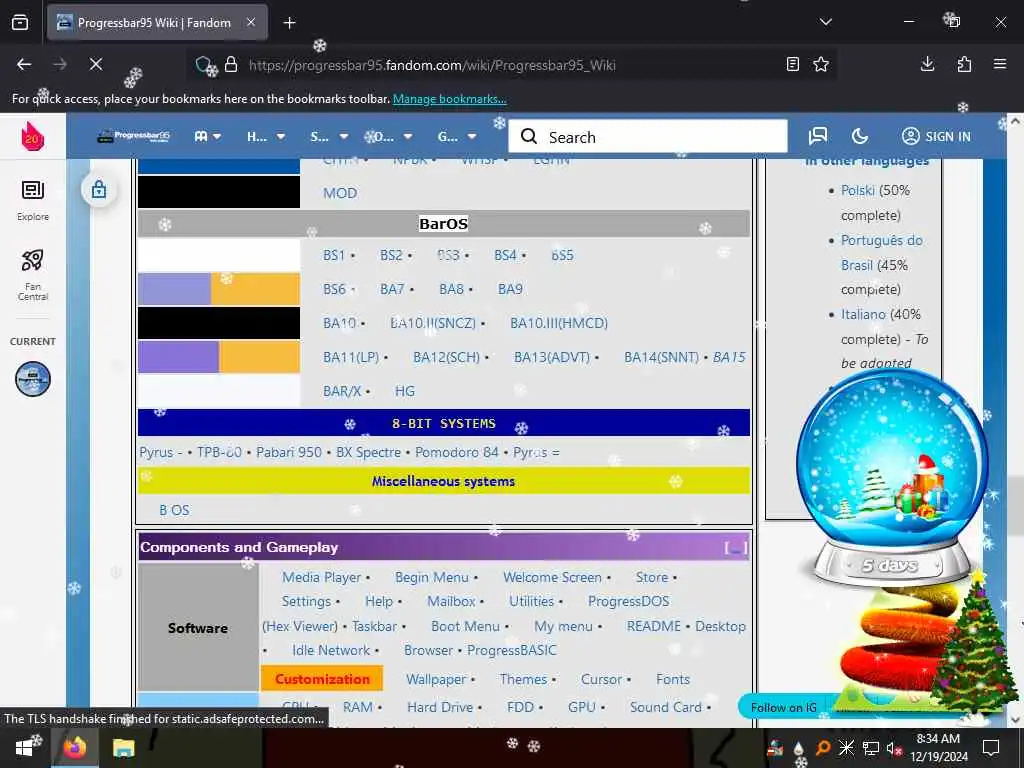
Task: Select the Progressbar95 Wiki | Fandom tab
Action: pyautogui.click(x=157, y=23)
